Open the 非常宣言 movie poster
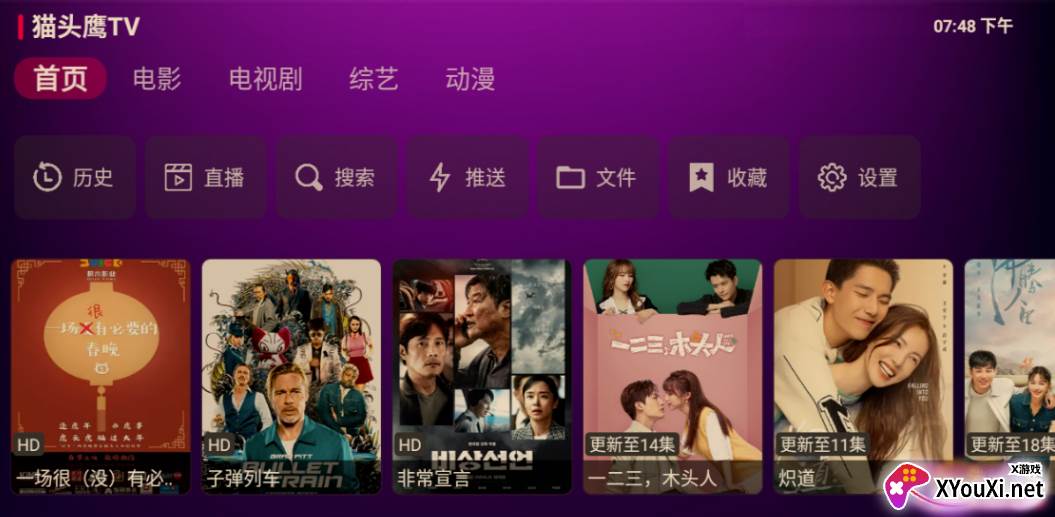Screen dimensions: 1055x517 pos(482,376)
